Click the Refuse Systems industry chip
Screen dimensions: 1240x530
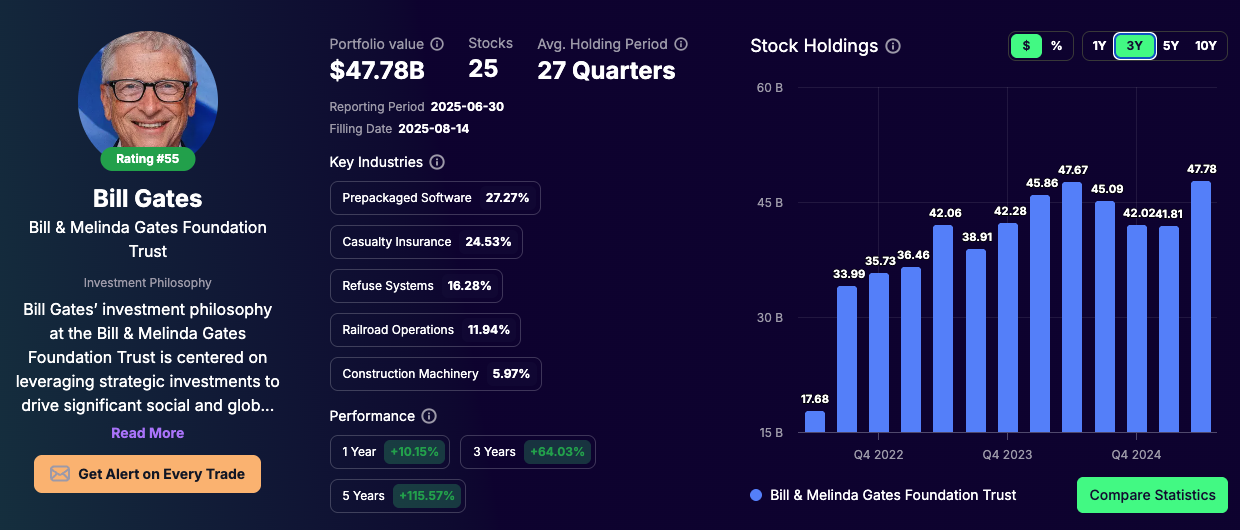pos(416,286)
